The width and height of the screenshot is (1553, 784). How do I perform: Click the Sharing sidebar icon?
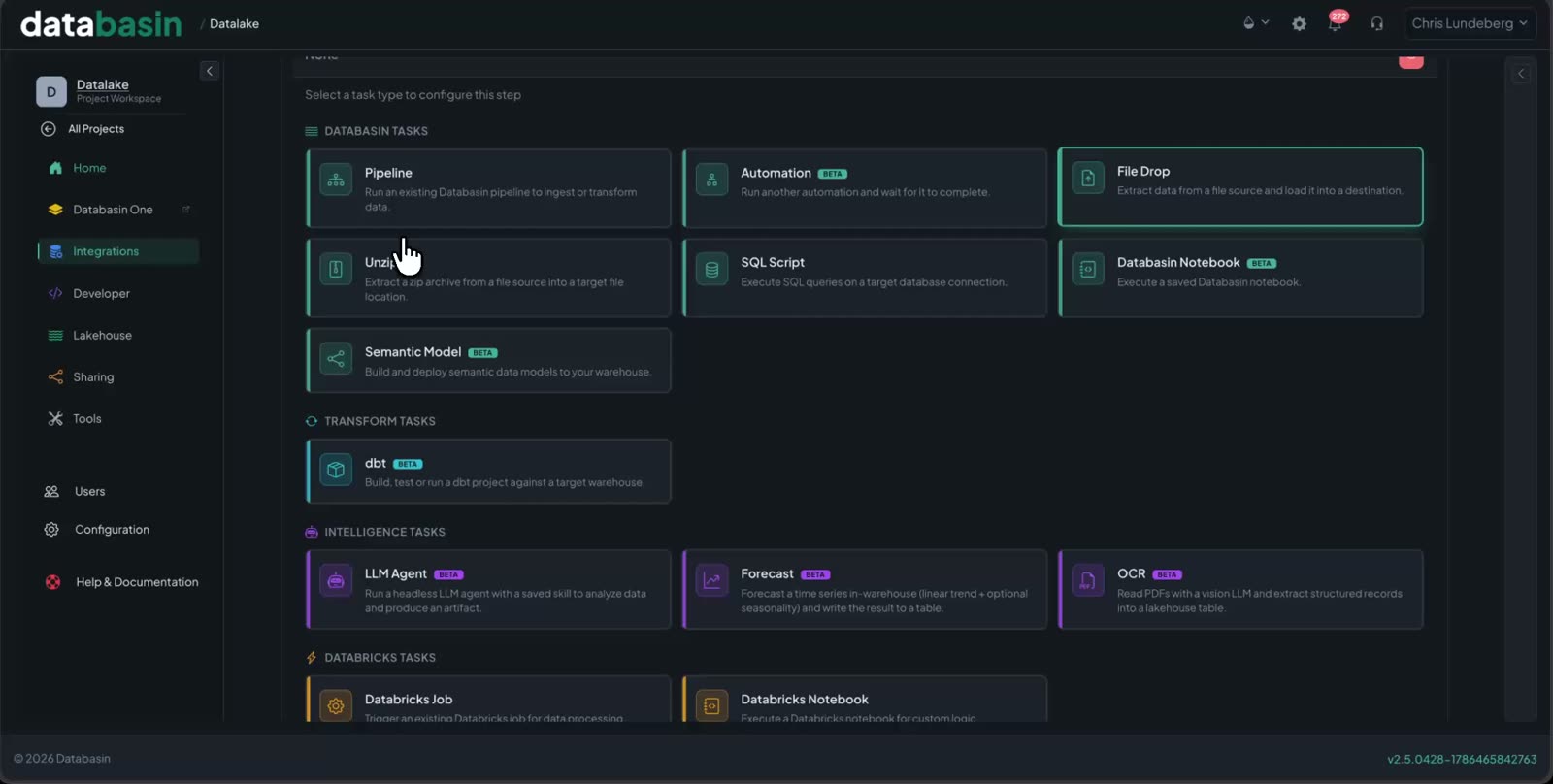tap(55, 376)
